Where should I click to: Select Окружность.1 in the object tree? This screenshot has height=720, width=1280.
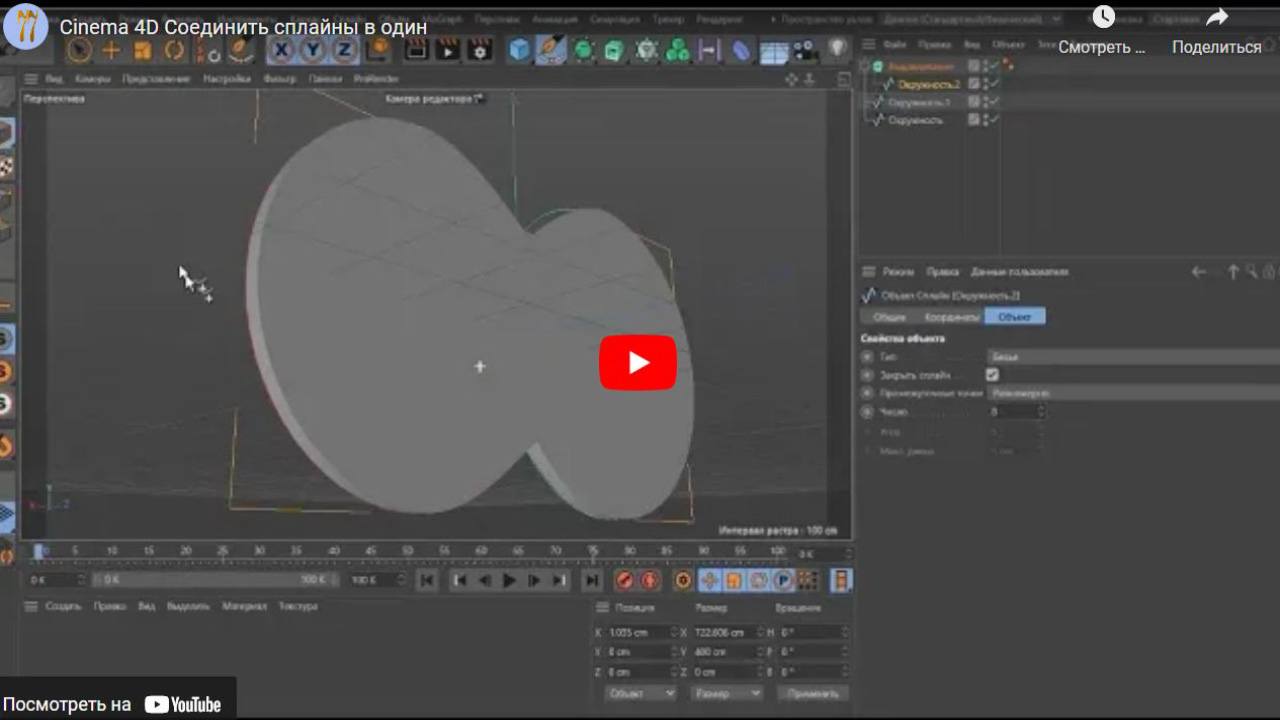click(x=920, y=102)
